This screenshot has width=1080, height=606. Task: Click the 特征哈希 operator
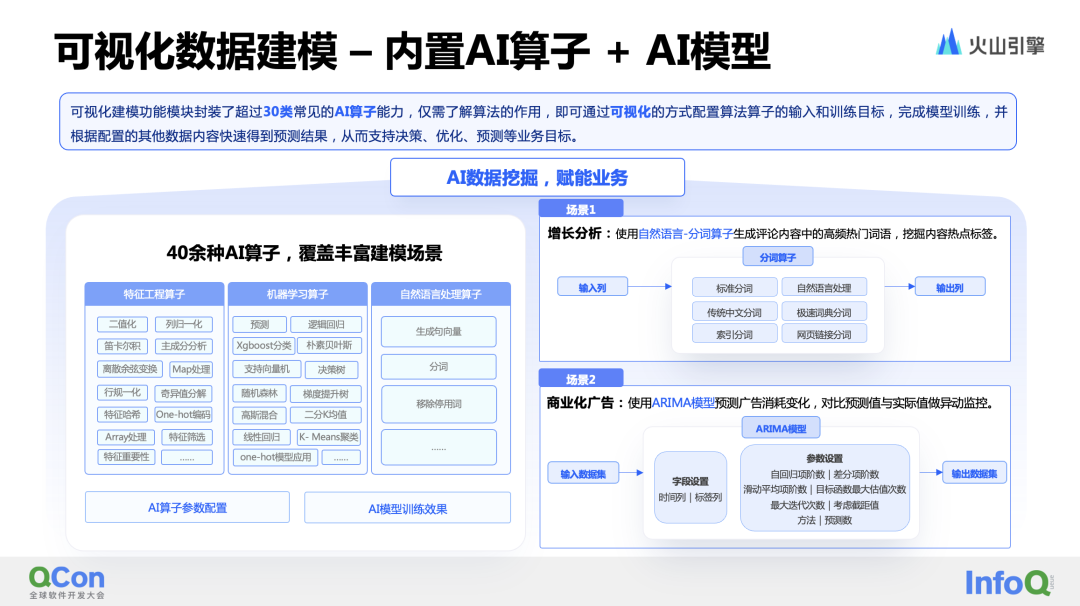coord(123,415)
